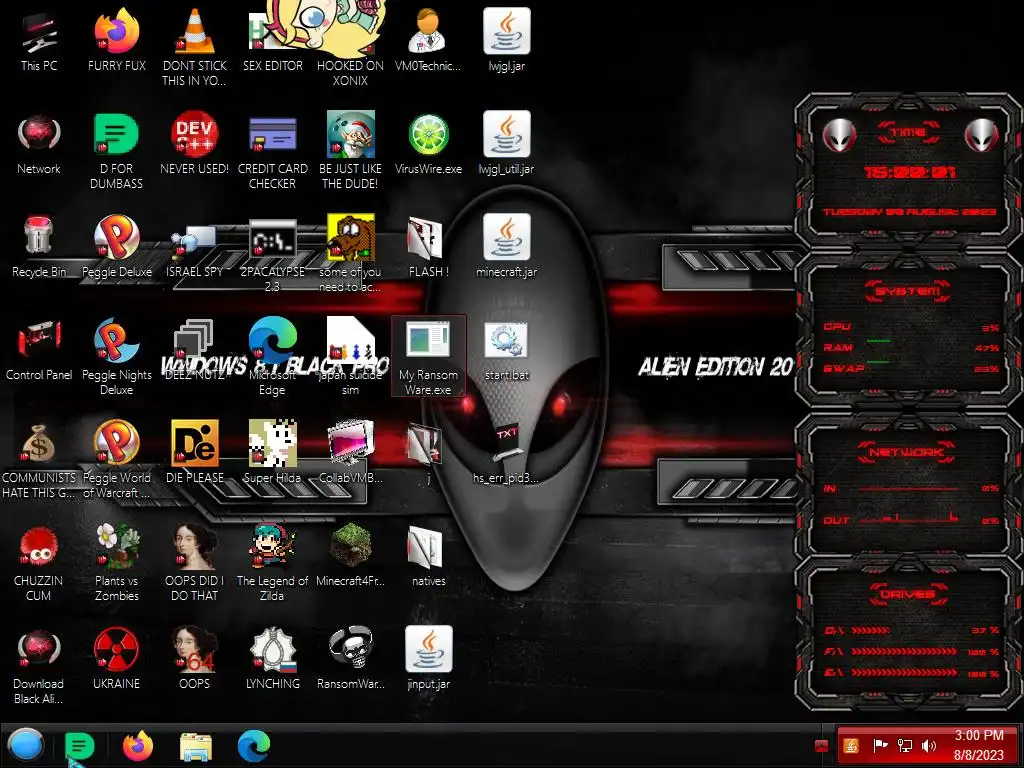Open the green chat app on taskbar
This screenshot has width=1024, height=768.
pyautogui.click(x=80, y=746)
